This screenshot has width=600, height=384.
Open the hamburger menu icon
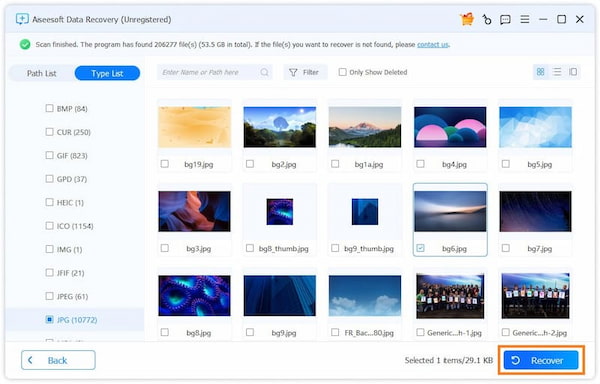point(525,19)
